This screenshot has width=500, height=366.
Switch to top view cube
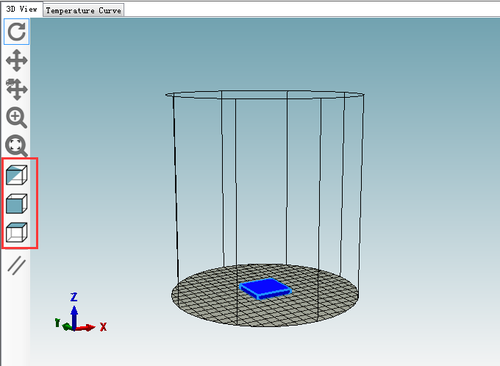pos(16,232)
